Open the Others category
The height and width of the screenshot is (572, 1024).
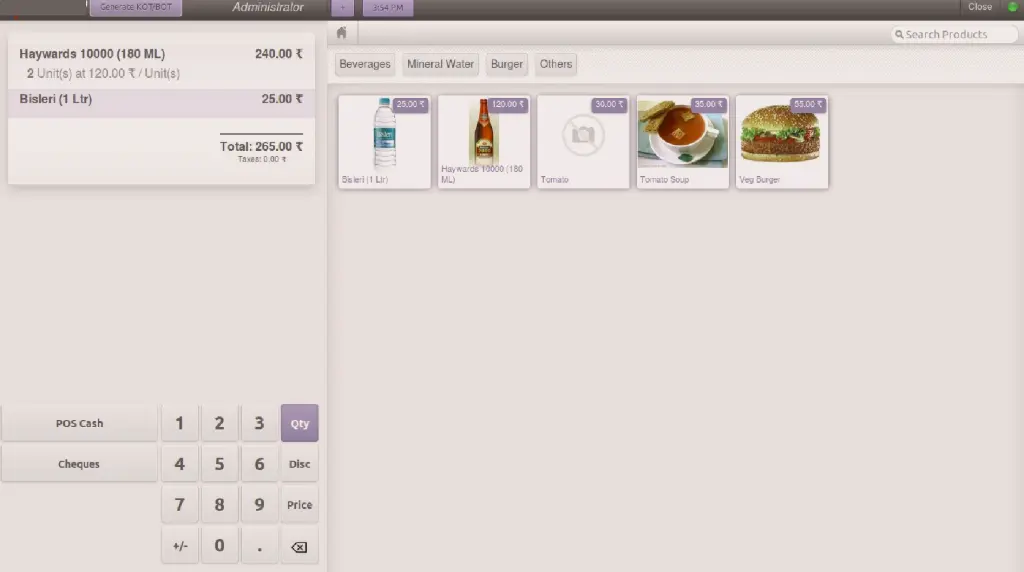[x=556, y=64]
